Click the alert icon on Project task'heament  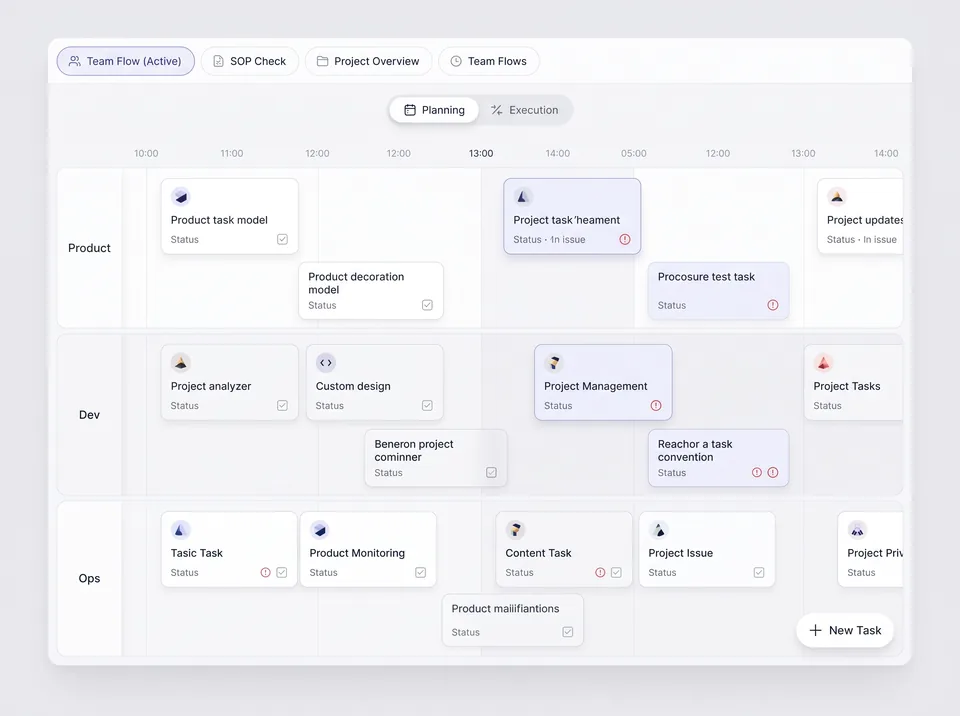pos(624,239)
